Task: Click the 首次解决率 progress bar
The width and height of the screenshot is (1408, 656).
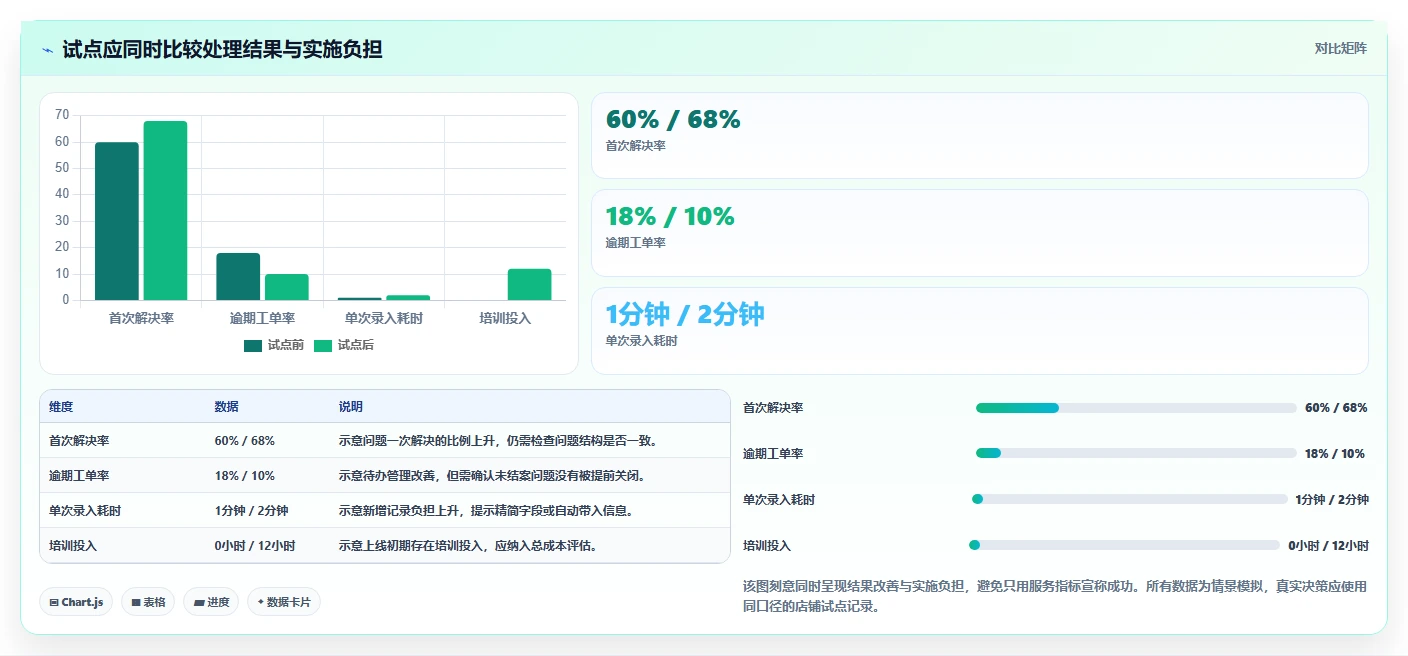Action: (1136, 408)
